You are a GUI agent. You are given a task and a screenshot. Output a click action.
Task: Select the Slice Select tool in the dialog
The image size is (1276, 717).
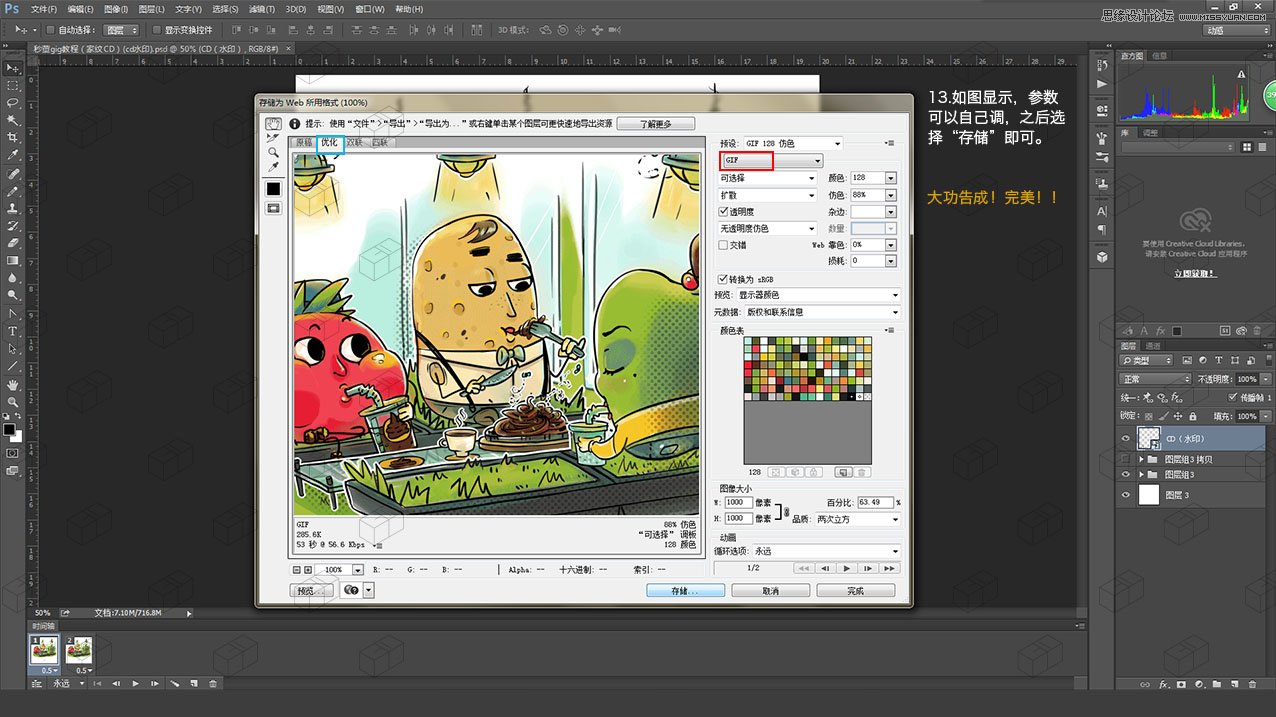[273, 138]
